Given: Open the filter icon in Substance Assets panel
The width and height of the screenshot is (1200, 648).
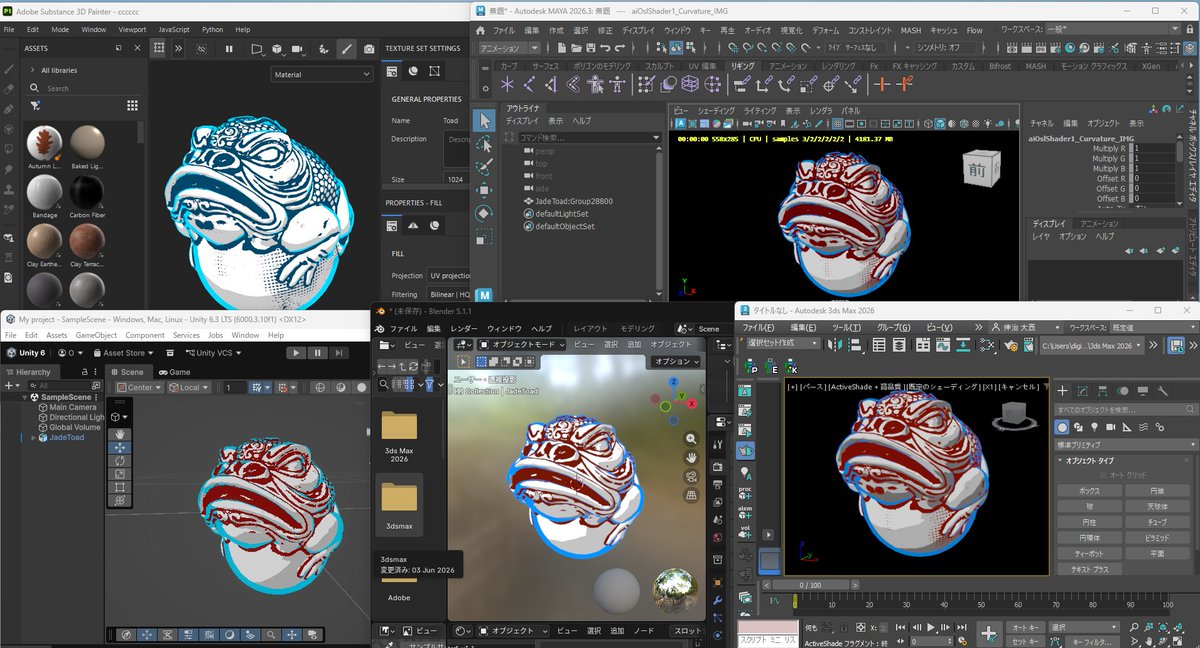Looking at the screenshot, I should 35,105.
